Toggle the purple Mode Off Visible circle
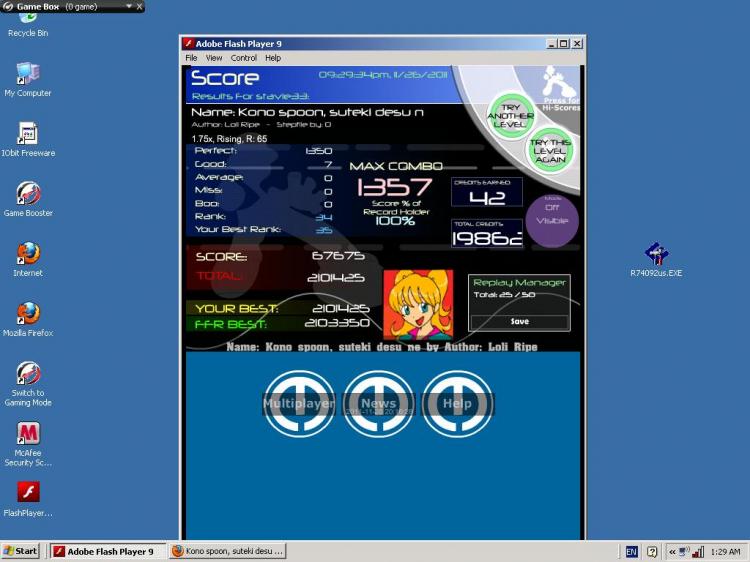Viewport: 750px width, 562px height. point(552,220)
